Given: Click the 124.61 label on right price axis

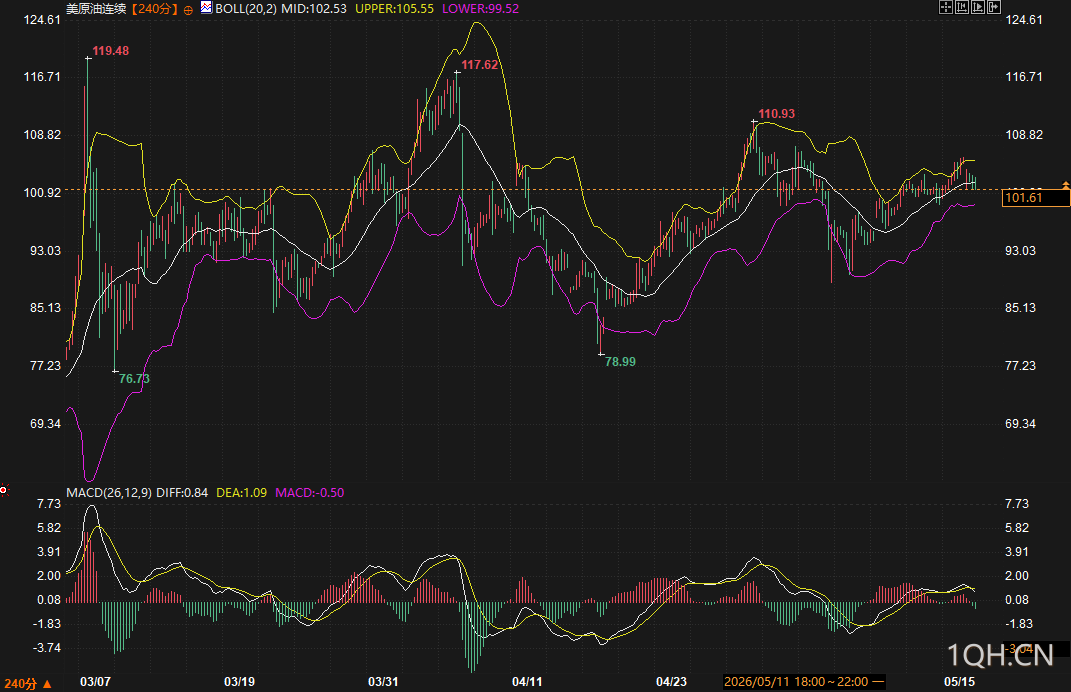Looking at the screenshot, I should [x=1024, y=20].
